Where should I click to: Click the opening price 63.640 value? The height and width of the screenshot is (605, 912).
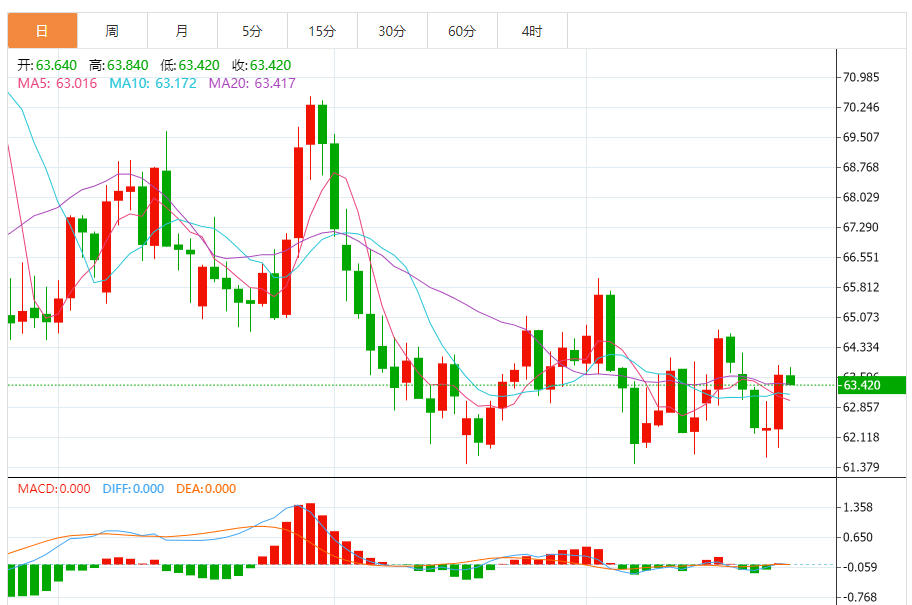[x=56, y=65]
